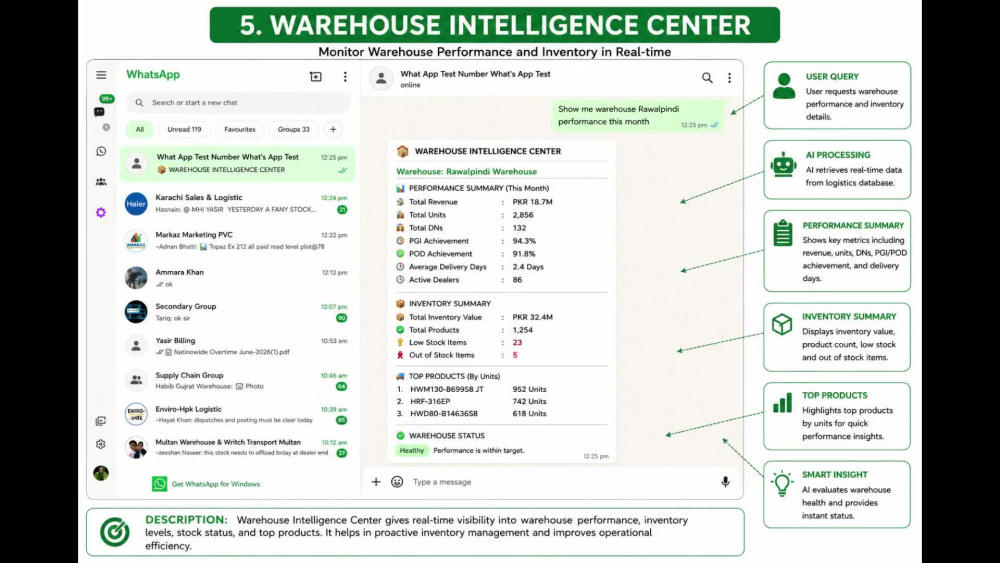Click the POD Achievement 91.8% value

pyautogui.click(x=524, y=254)
